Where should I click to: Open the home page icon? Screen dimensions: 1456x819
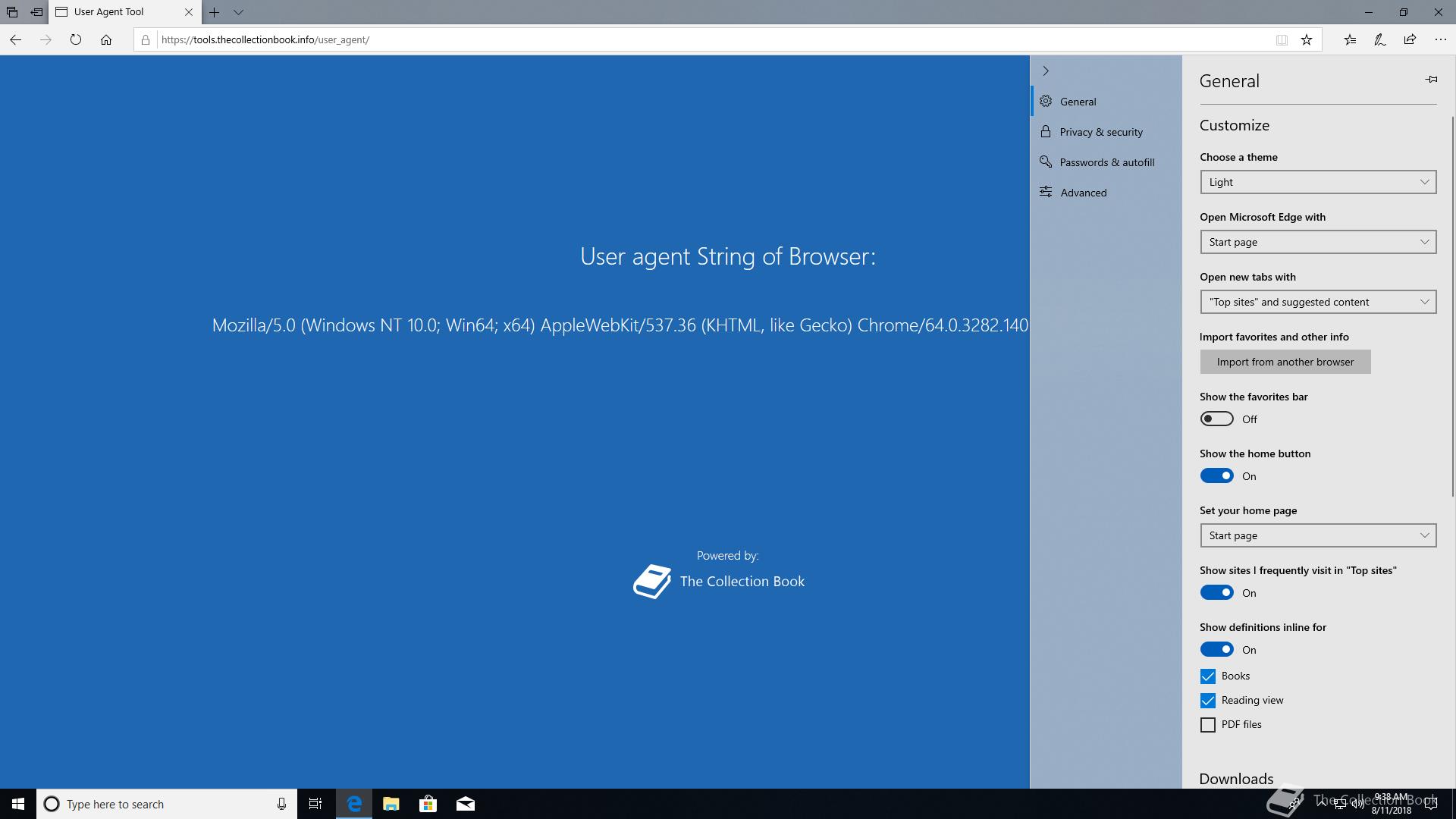pos(106,39)
